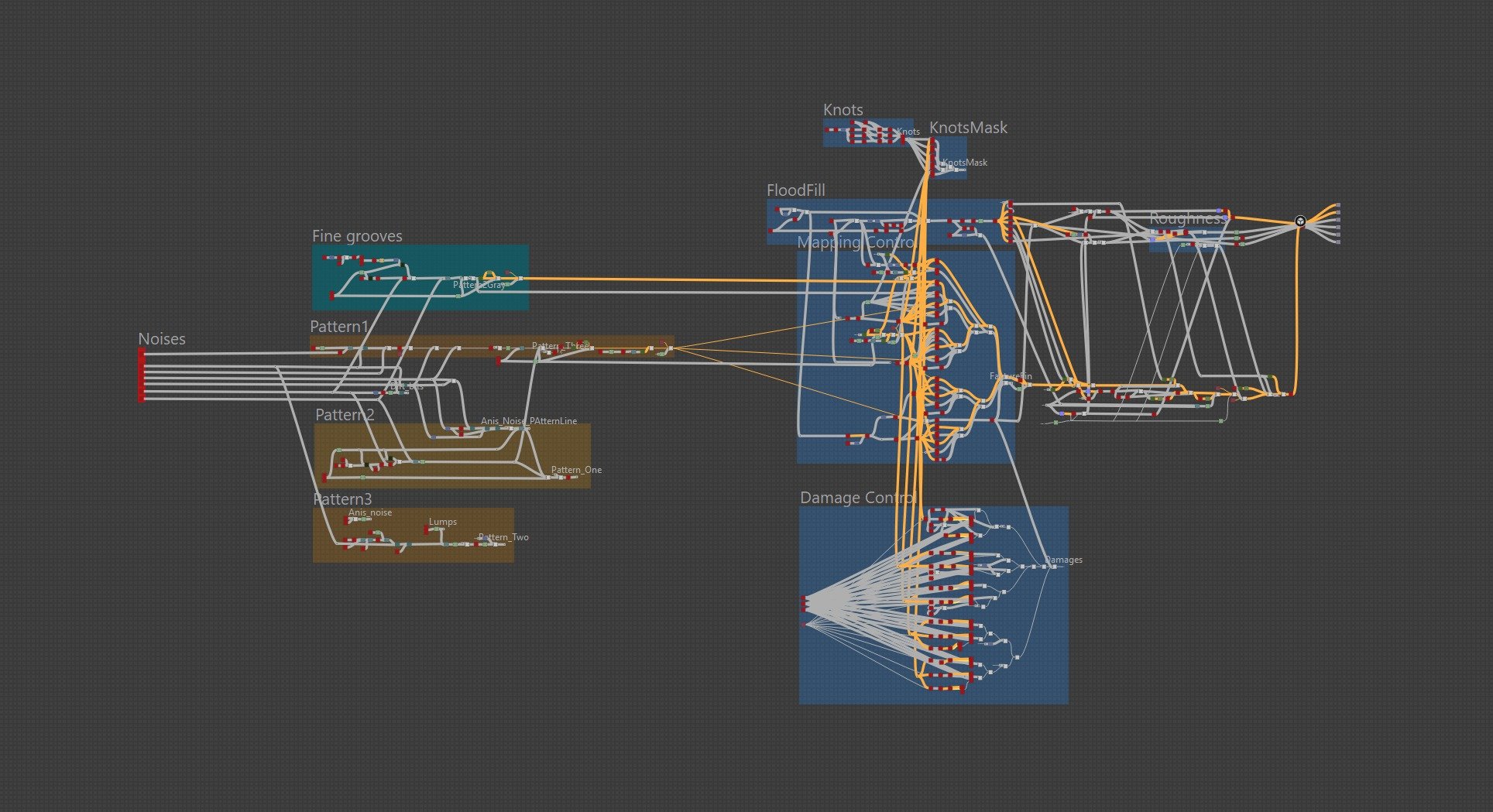
Task: Select the Knots output node
Action: 903,140
